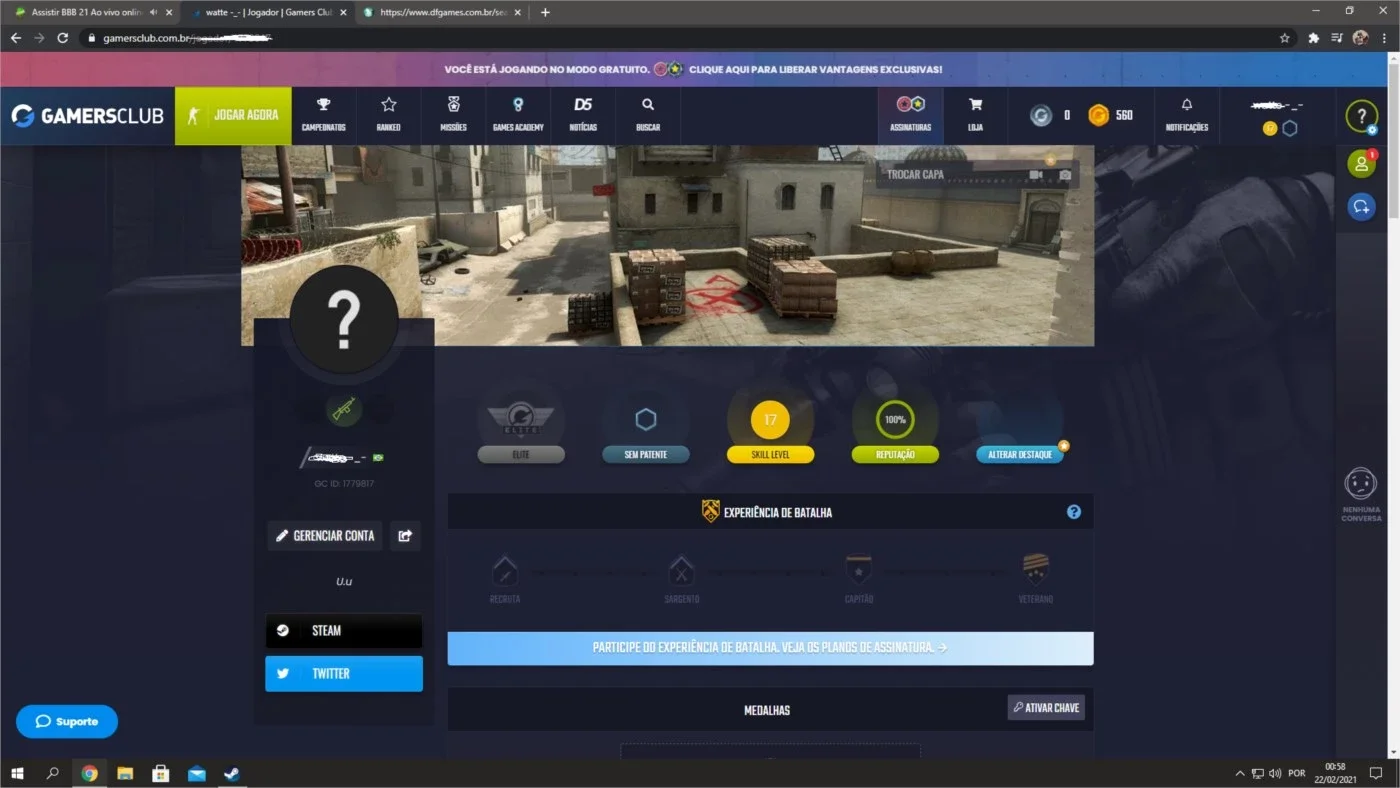The image size is (1400, 788).
Task: Mute the Assistir BBB 21 tab audio
Action: pos(152,12)
